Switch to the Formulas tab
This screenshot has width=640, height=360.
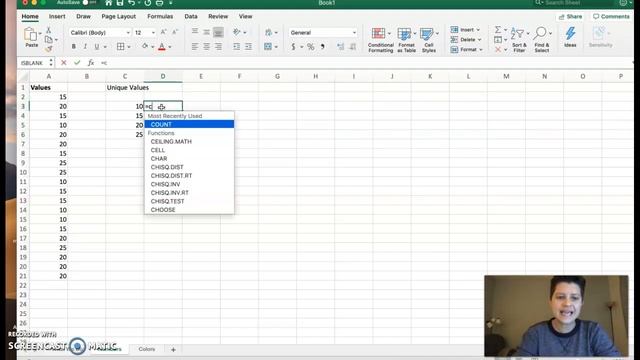click(x=160, y=16)
